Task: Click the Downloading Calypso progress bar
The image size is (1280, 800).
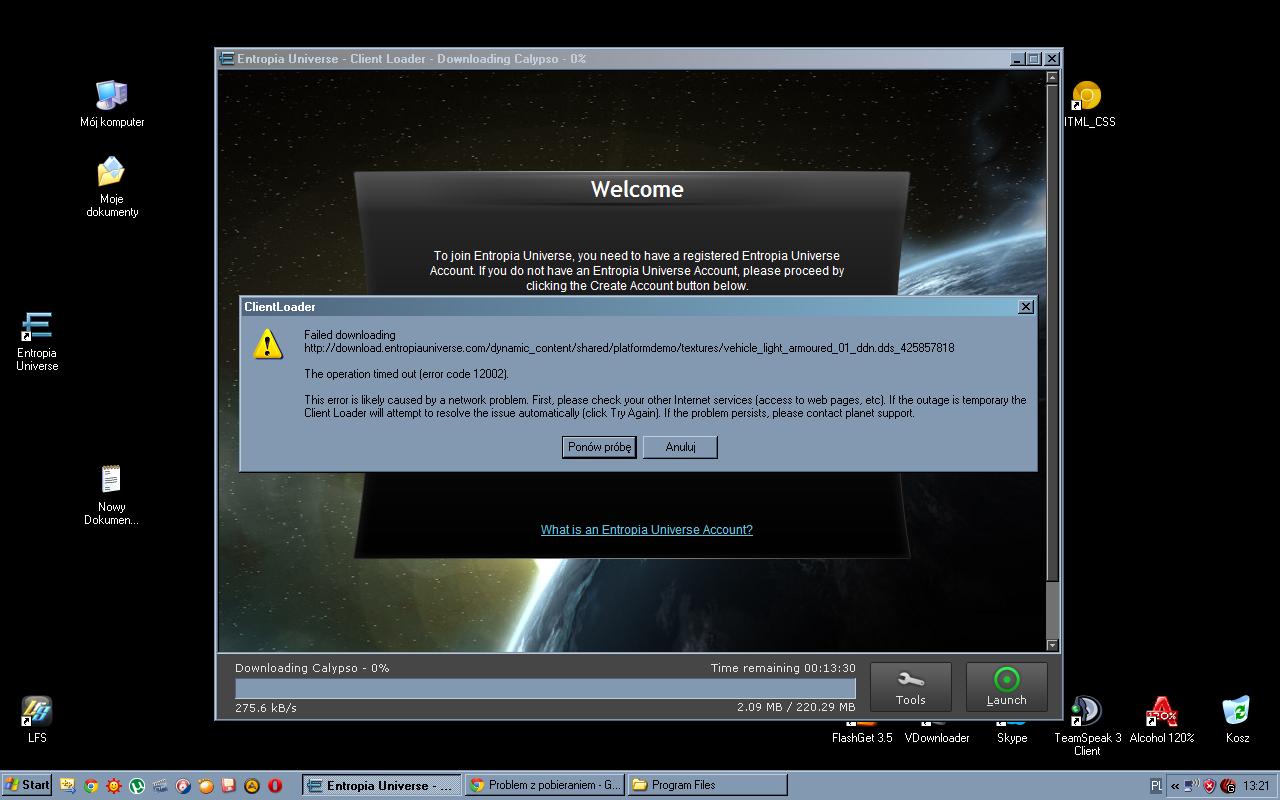Action: click(x=545, y=688)
